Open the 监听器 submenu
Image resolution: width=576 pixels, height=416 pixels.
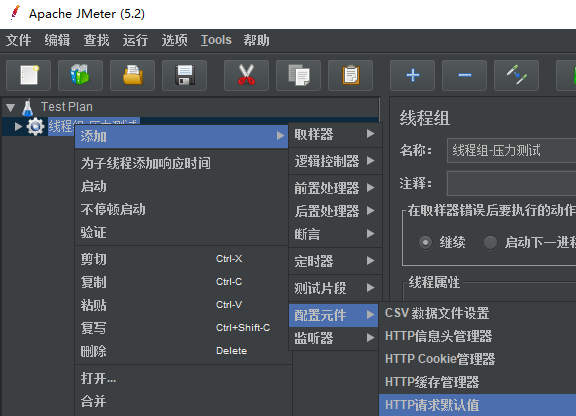[x=334, y=338]
